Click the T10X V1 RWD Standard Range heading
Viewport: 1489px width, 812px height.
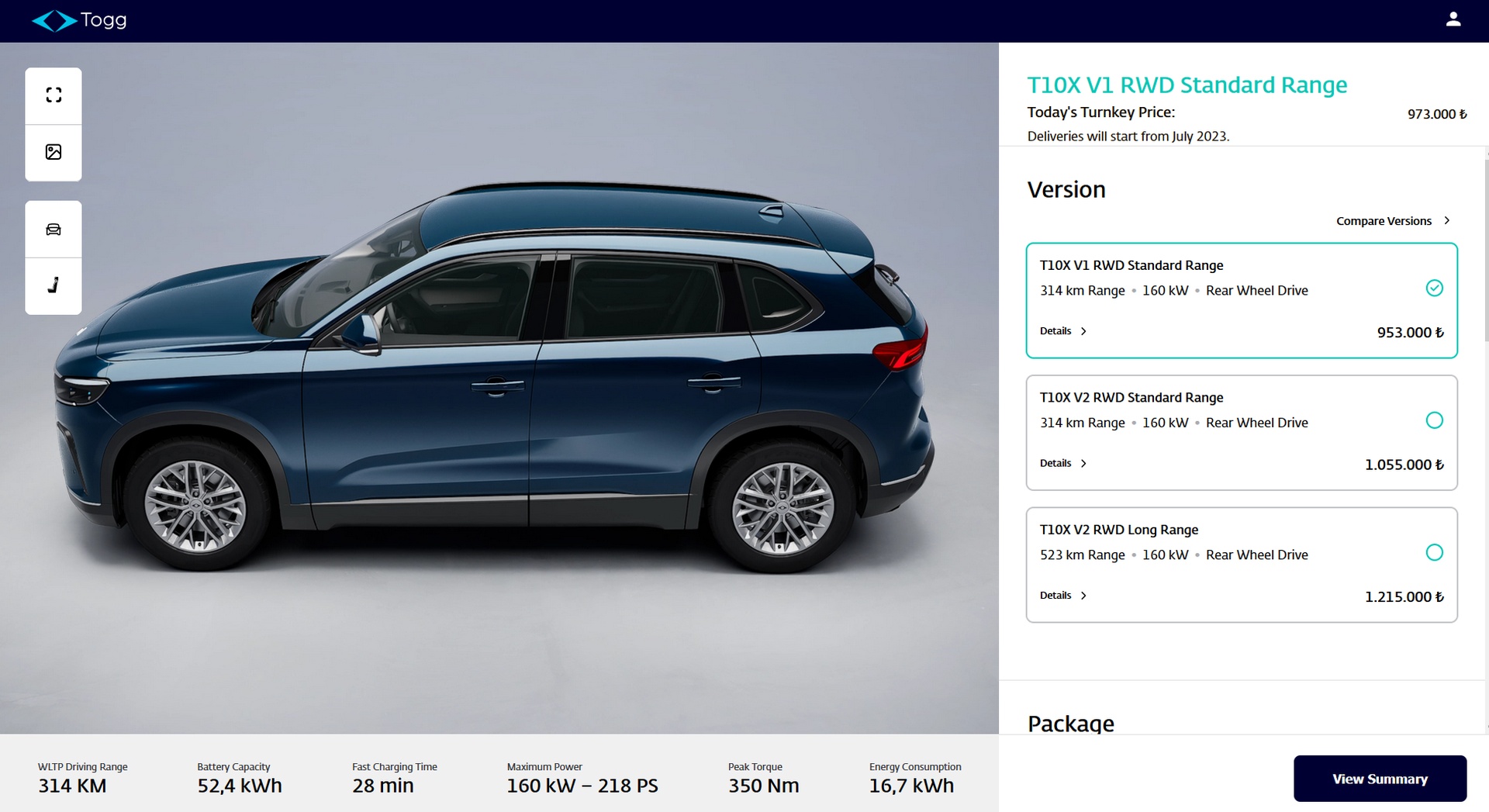[x=1187, y=85]
